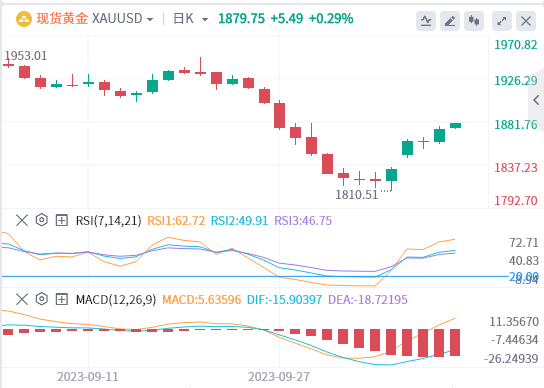The height and width of the screenshot is (388, 544).
Task: Click the +0.29% percent change
Action: pyautogui.click(x=331, y=18)
